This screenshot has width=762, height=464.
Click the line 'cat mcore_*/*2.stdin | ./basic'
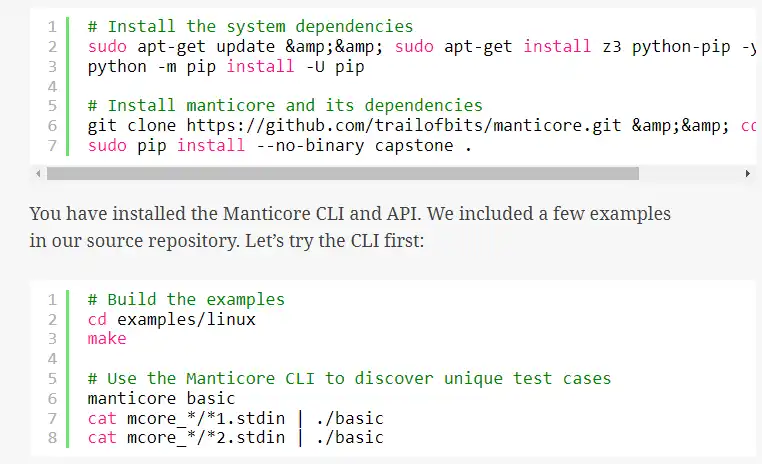click(x=236, y=438)
